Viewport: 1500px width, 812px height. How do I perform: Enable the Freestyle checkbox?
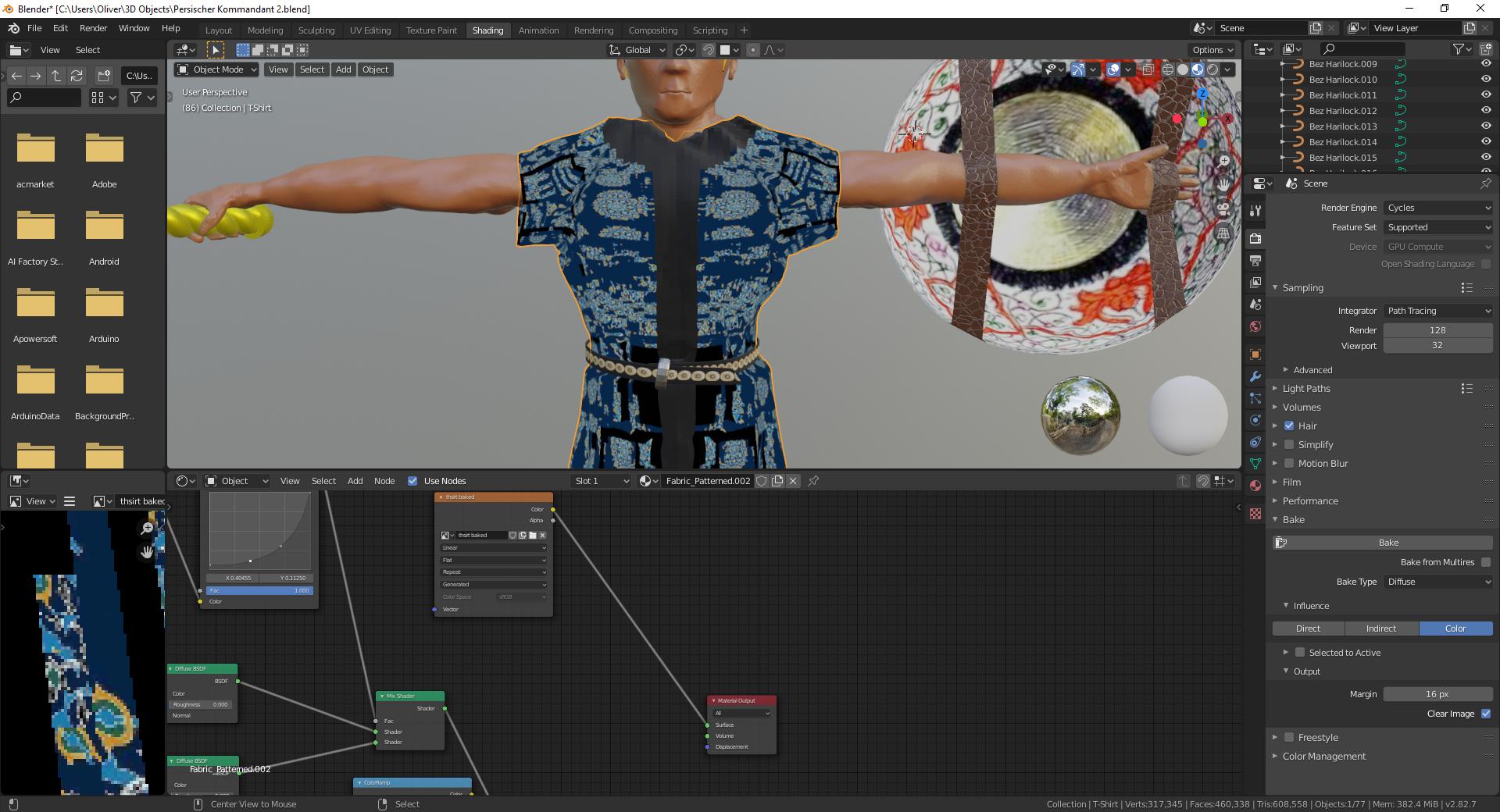[x=1289, y=737]
